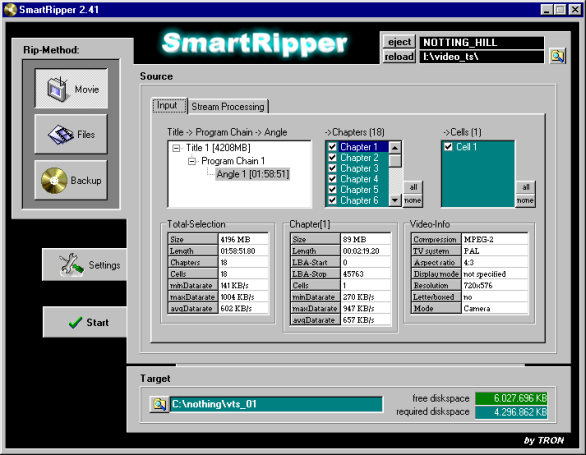
Task: Eject the DVD disc
Action: [x=399, y=42]
